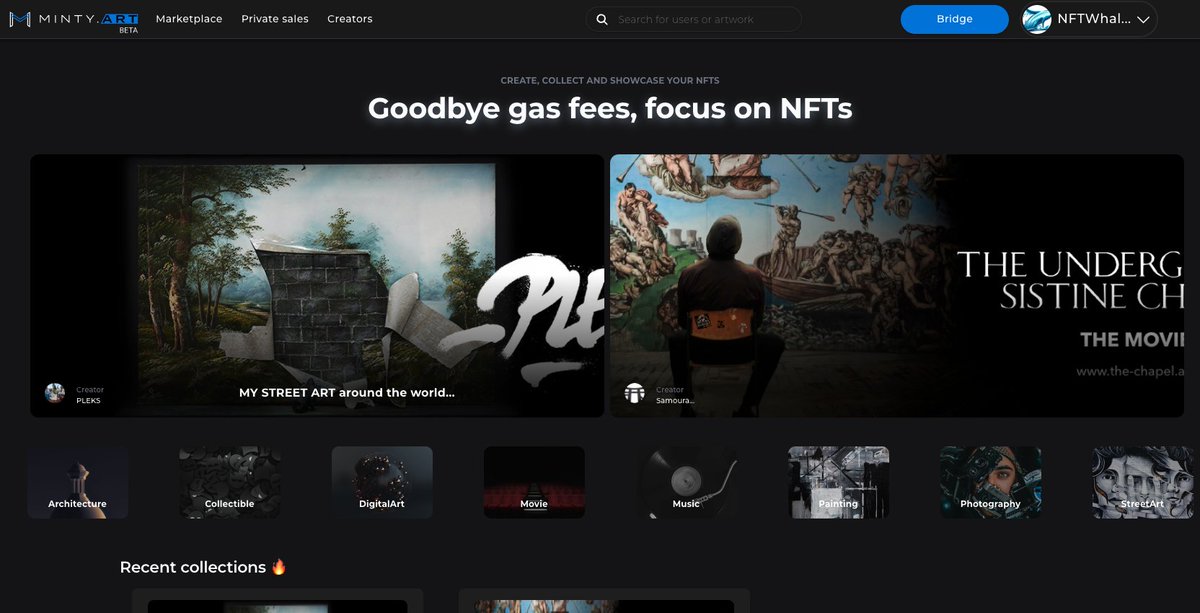Click the PLEKS creator avatar
The height and width of the screenshot is (613, 1200).
click(x=55, y=393)
